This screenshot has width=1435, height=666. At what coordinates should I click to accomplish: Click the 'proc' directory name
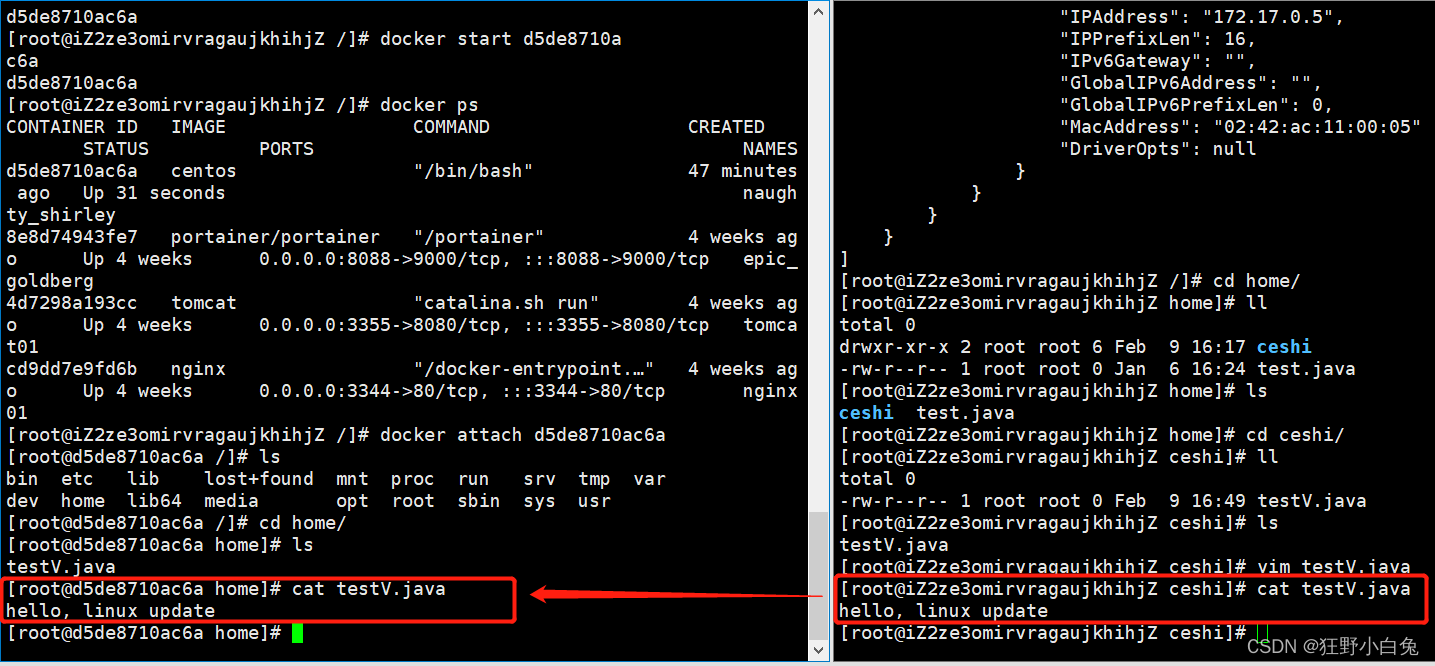tap(413, 479)
